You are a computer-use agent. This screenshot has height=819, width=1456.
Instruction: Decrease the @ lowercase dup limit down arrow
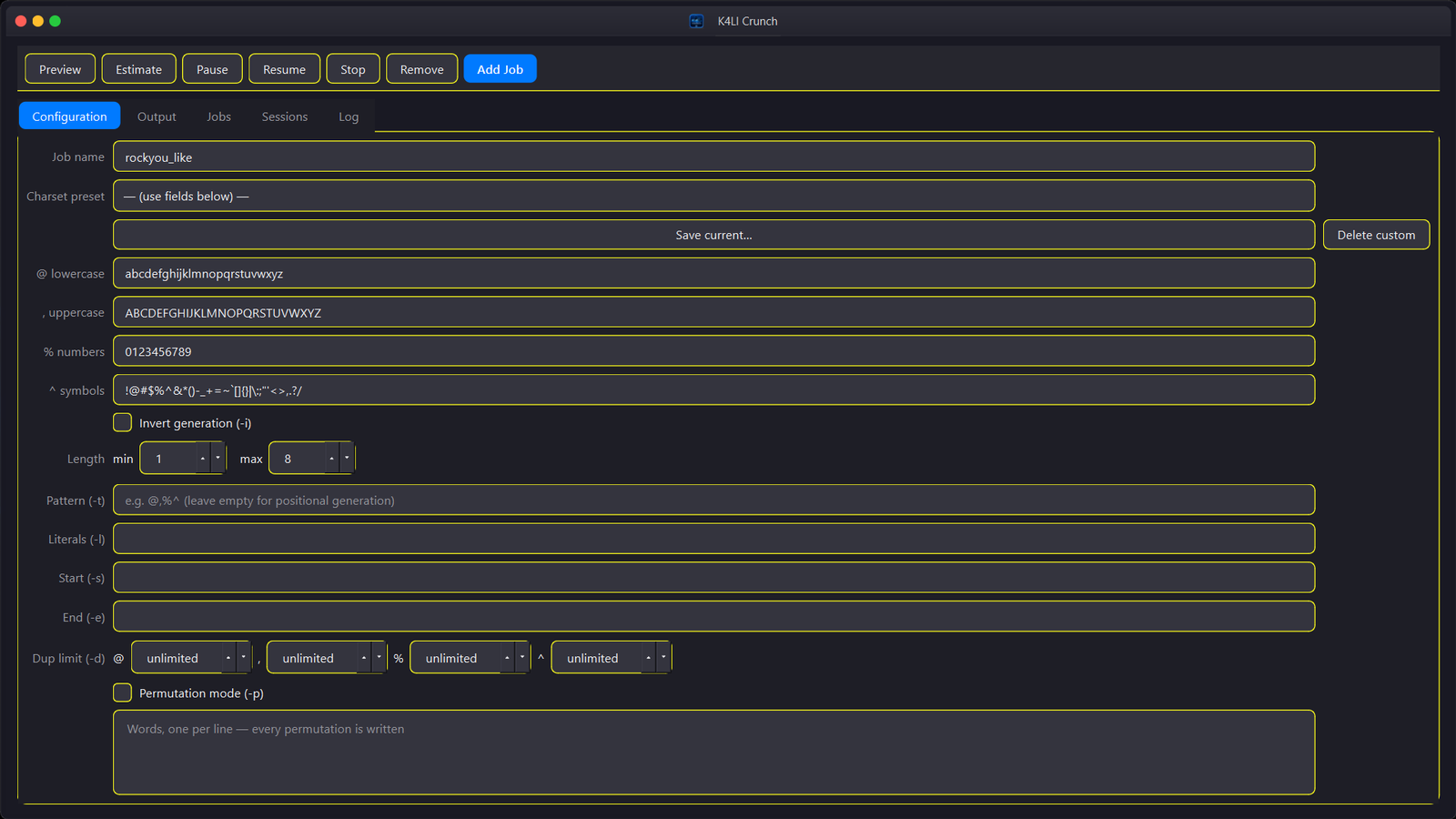tap(243, 658)
